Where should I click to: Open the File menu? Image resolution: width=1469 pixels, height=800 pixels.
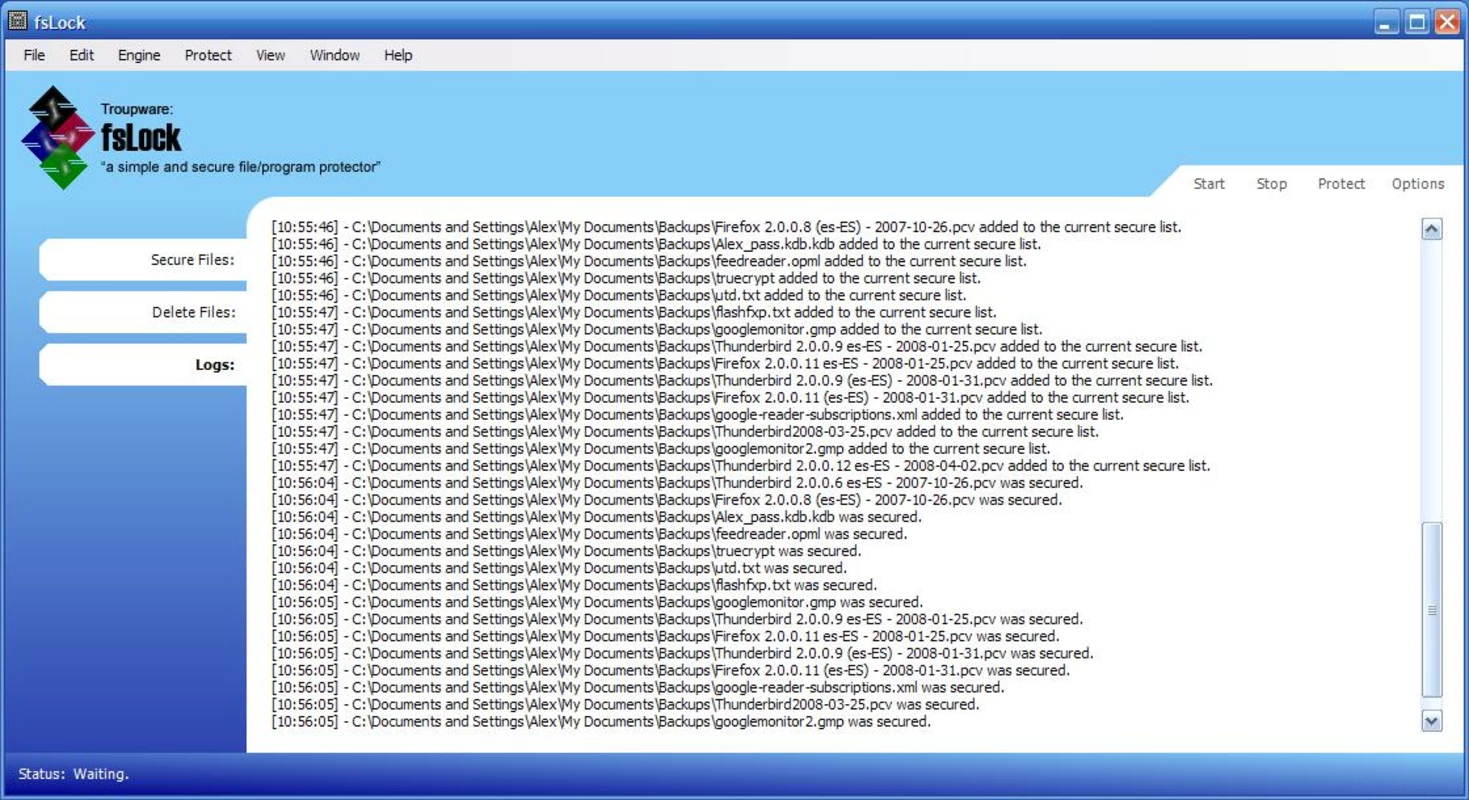tap(34, 55)
